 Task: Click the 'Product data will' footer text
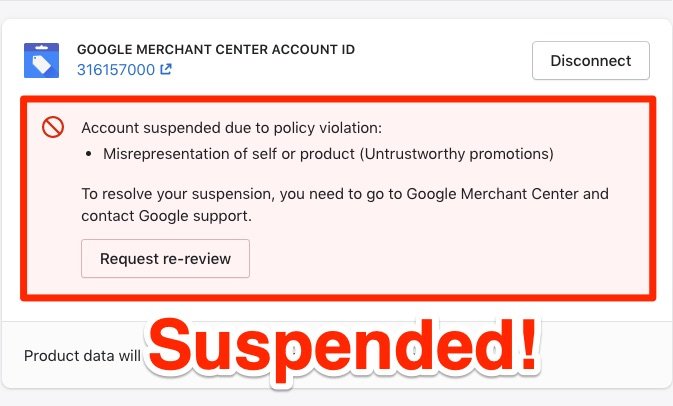click(84, 355)
